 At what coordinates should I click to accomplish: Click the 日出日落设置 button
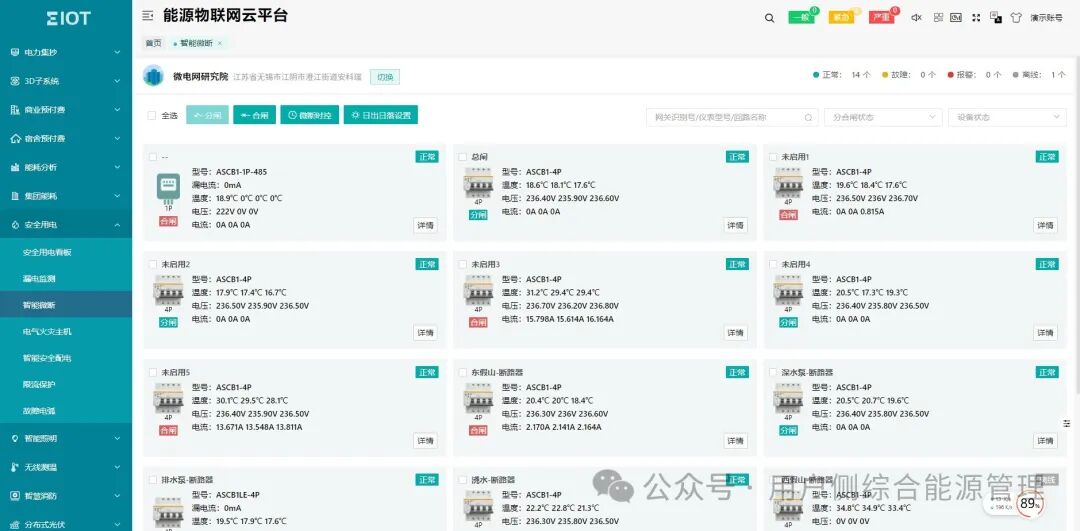(381, 115)
